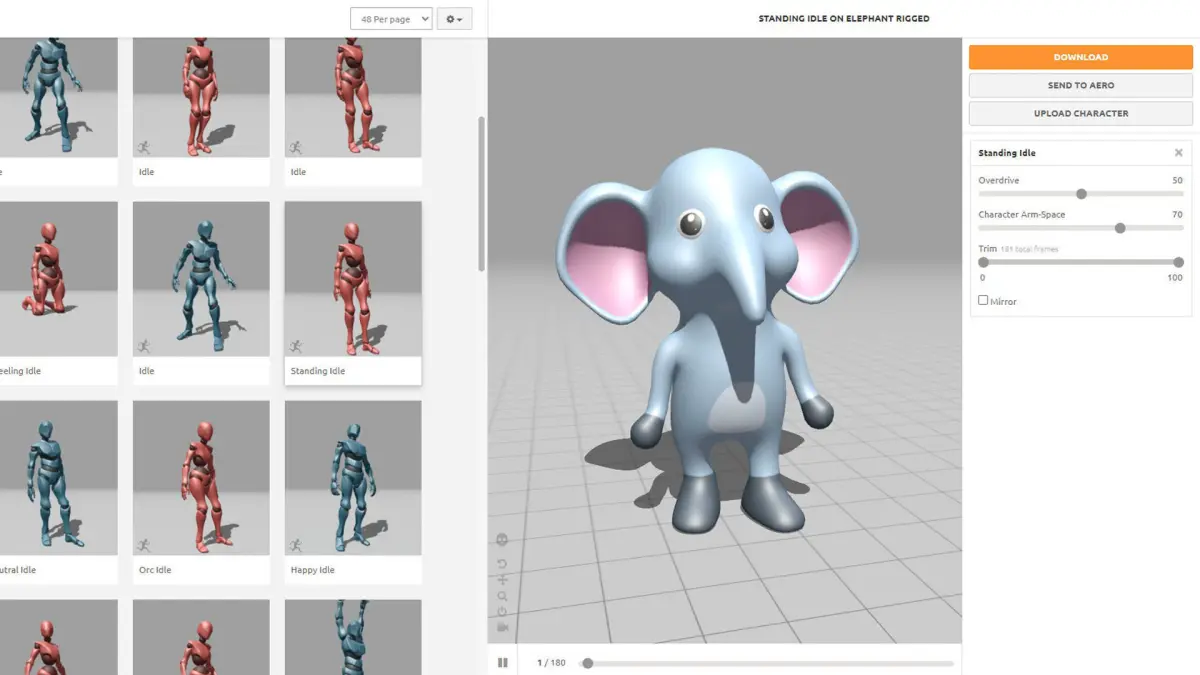Close the Standing Idle settings panel
Screen dimensions: 1200x675
tap(1178, 153)
